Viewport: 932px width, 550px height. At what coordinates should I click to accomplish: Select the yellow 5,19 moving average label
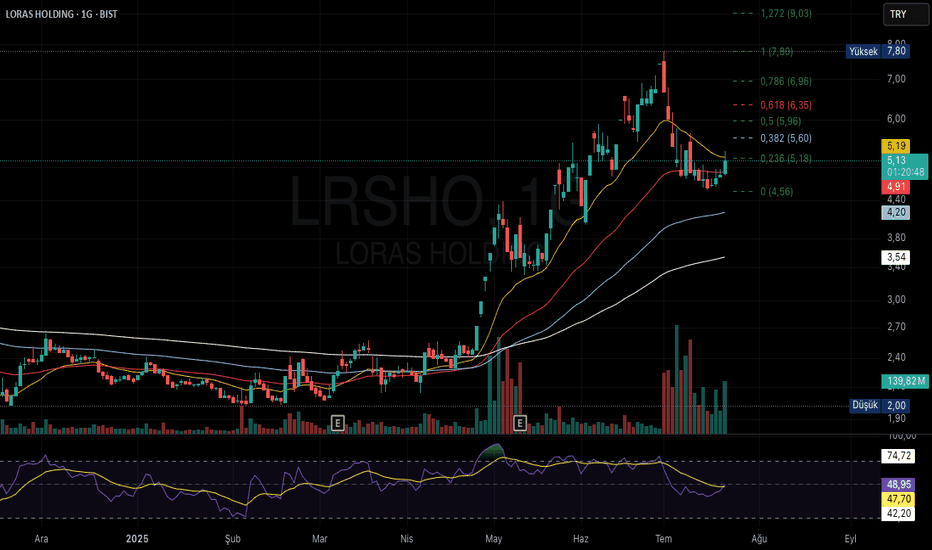[896, 146]
